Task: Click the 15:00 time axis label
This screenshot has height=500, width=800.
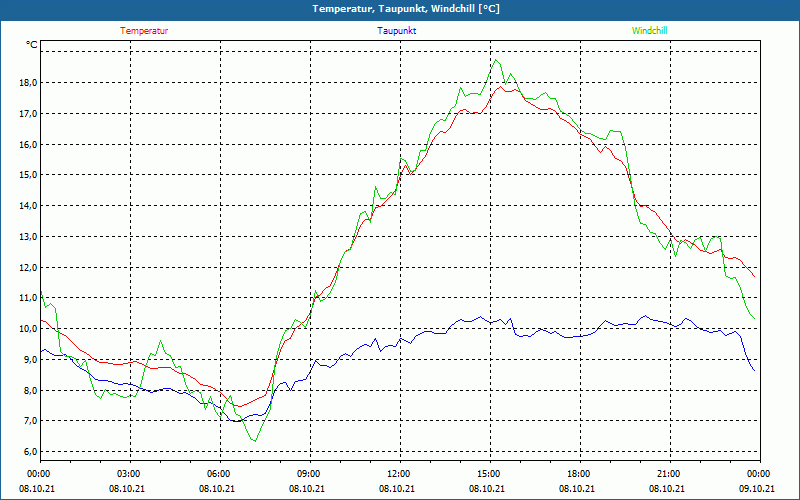Action: (x=488, y=474)
